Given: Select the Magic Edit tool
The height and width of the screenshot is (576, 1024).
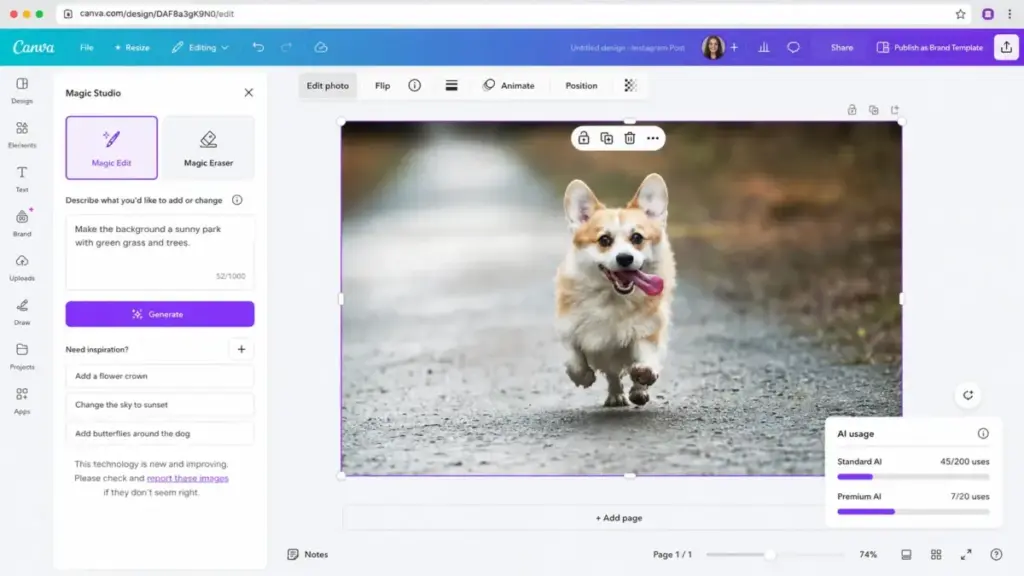Looking at the screenshot, I should pyautogui.click(x=112, y=148).
